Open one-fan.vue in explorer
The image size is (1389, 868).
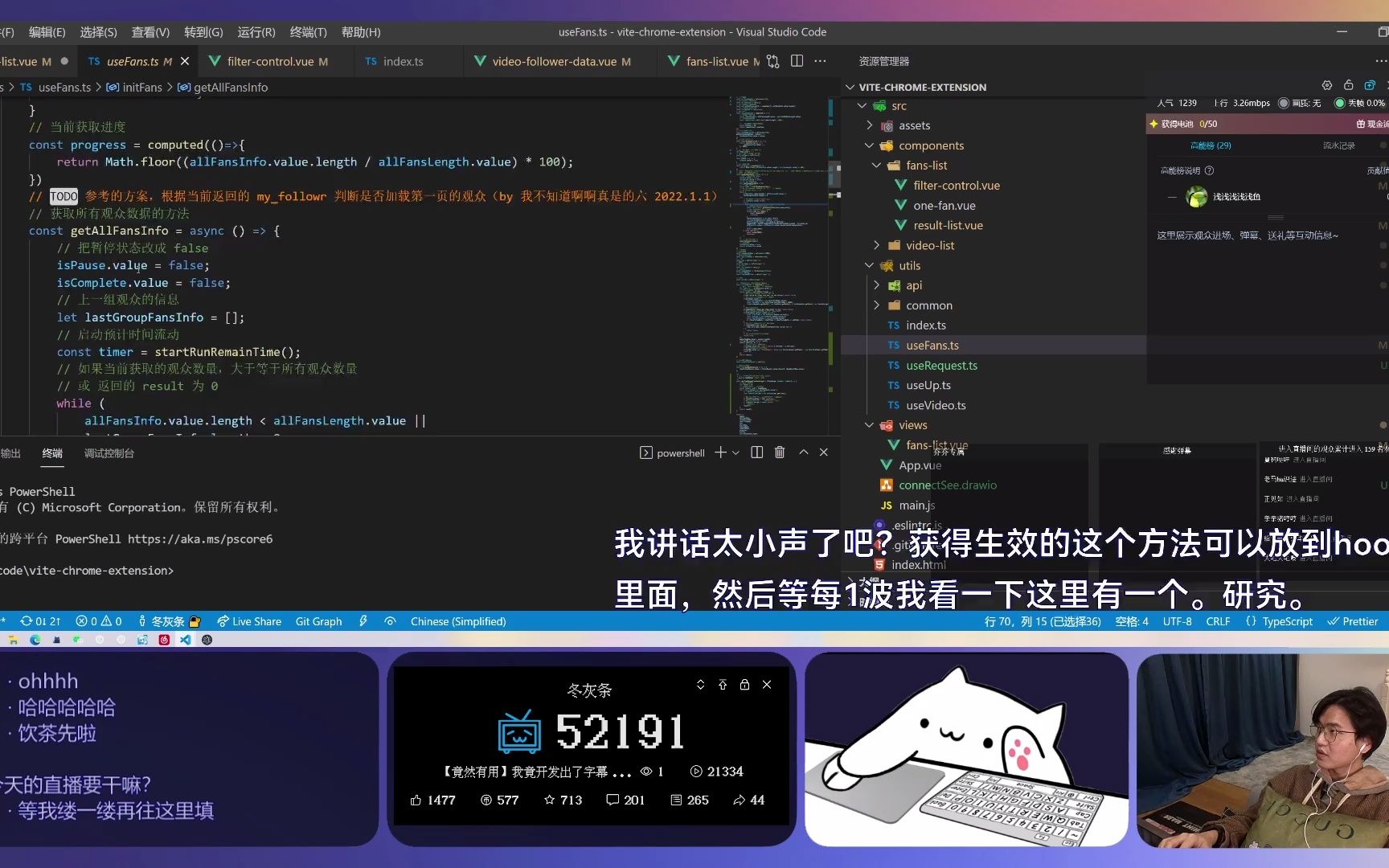click(944, 205)
